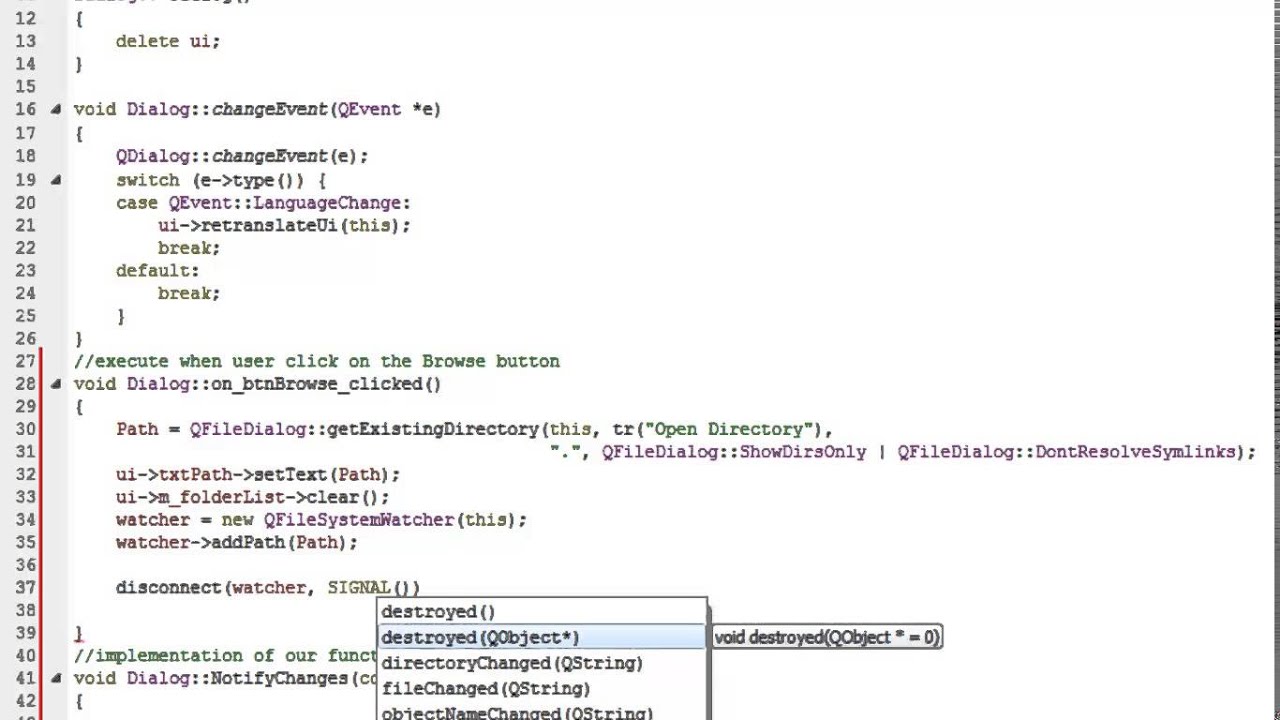Click line number 21 in the gutter
Image resolution: width=1280 pixels, height=720 pixels.
pos(25,225)
